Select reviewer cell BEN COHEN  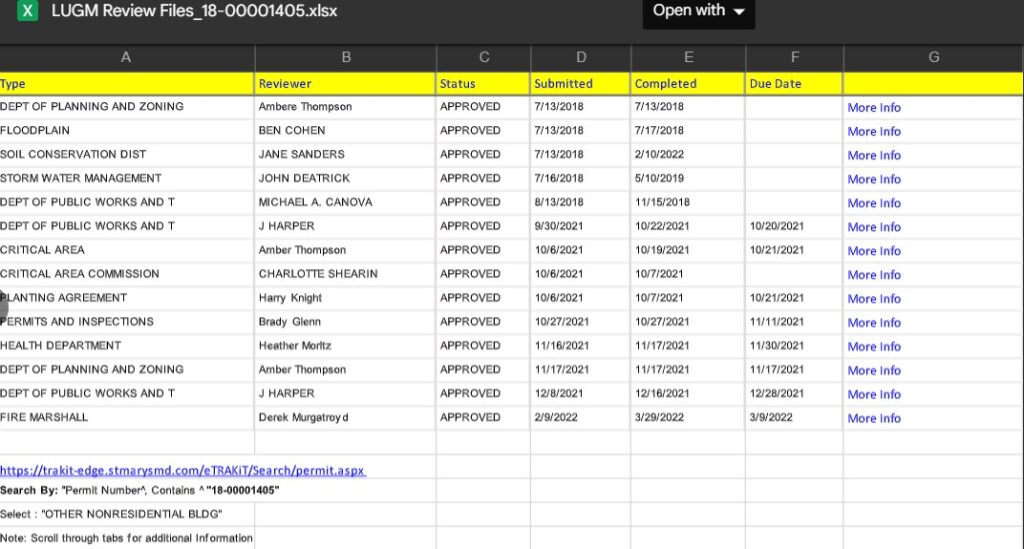[345, 131]
